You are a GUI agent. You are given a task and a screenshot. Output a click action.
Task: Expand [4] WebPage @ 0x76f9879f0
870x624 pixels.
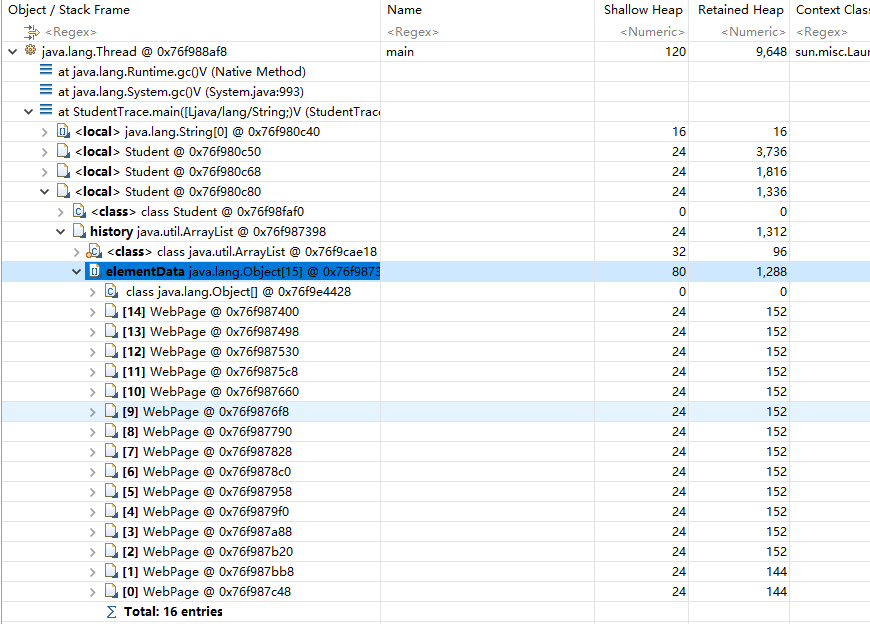point(93,512)
